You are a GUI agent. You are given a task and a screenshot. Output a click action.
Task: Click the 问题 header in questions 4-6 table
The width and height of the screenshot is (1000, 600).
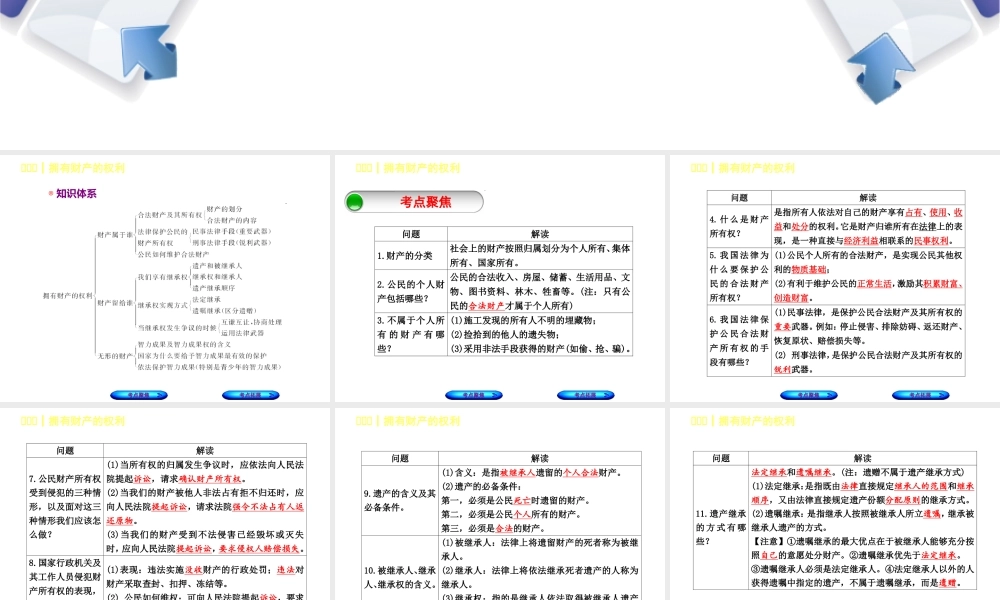739,198
